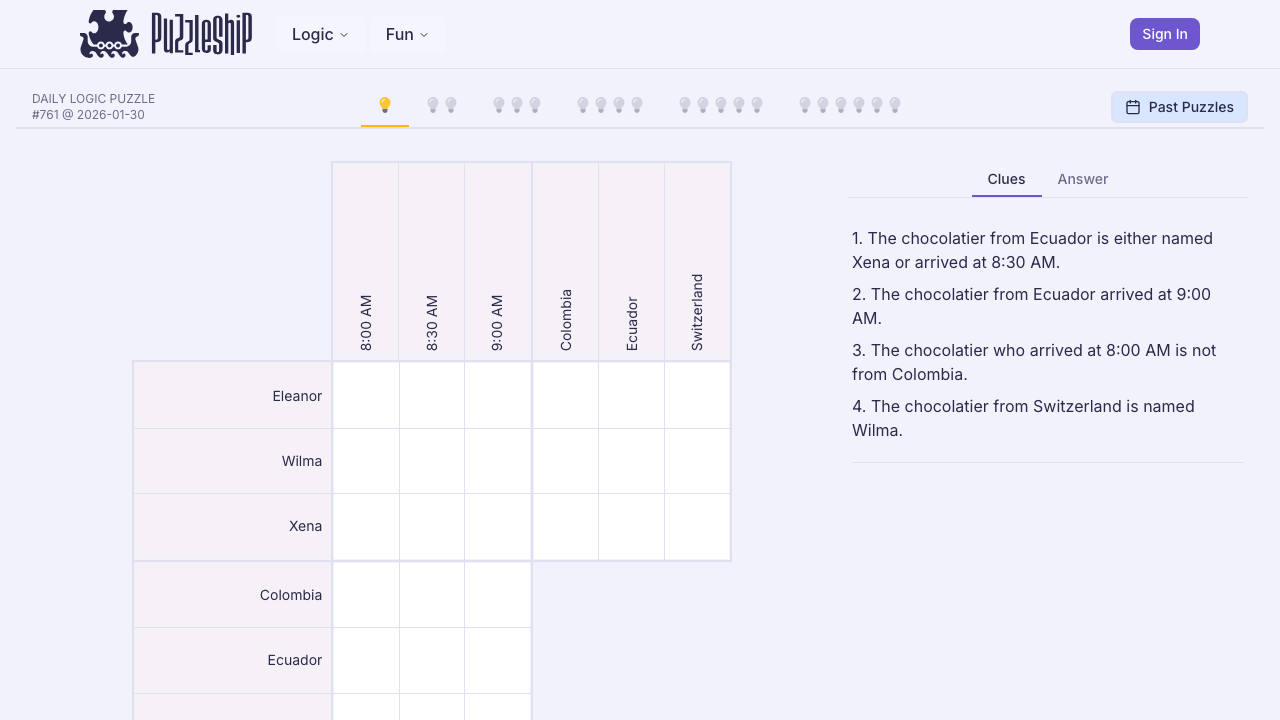The width and height of the screenshot is (1280, 720).
Task: Mark the Wilma and Switzerland grid cell
Action: (697, 461)
